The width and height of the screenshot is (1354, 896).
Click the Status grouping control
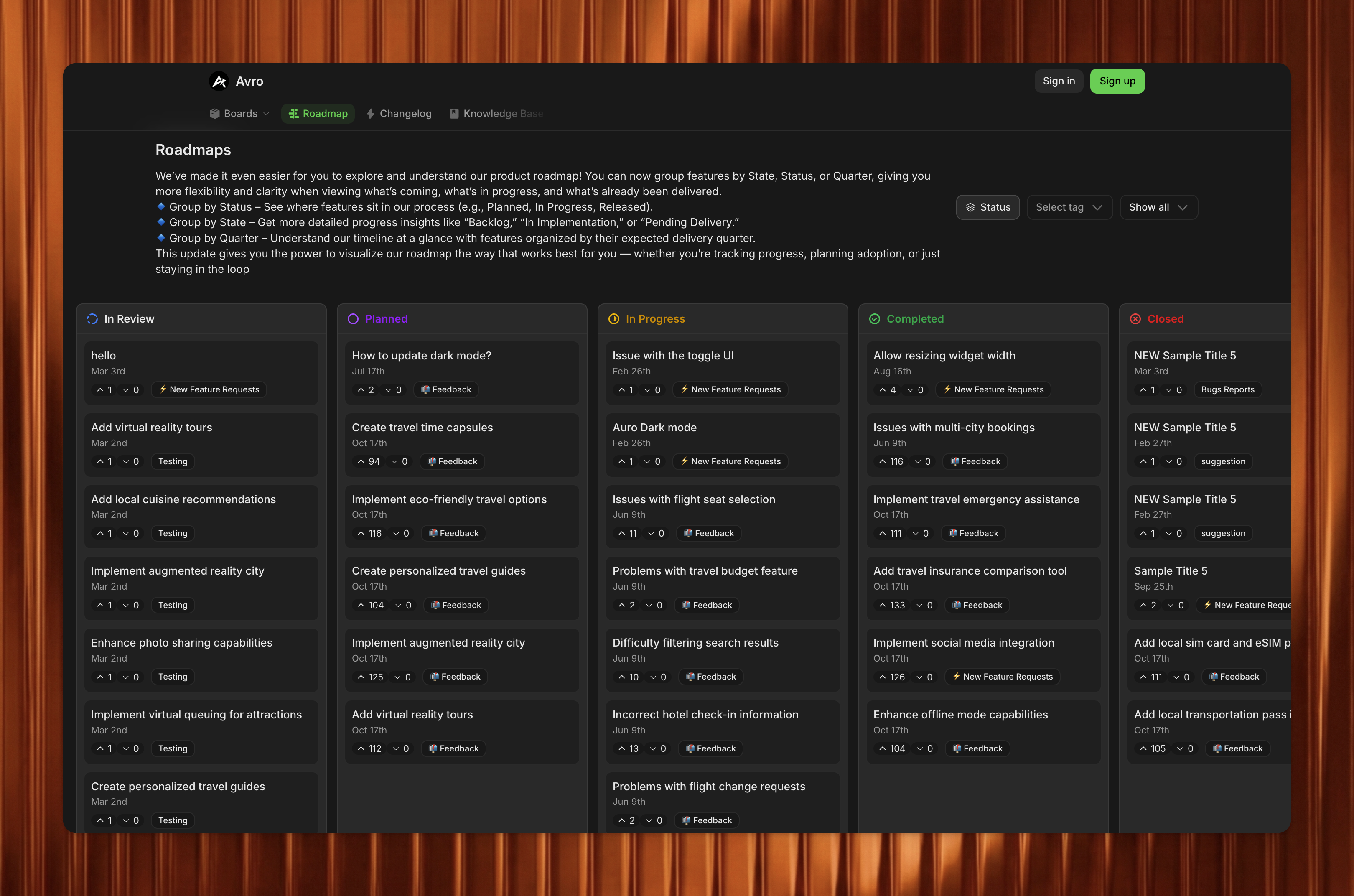pos(988,207)
